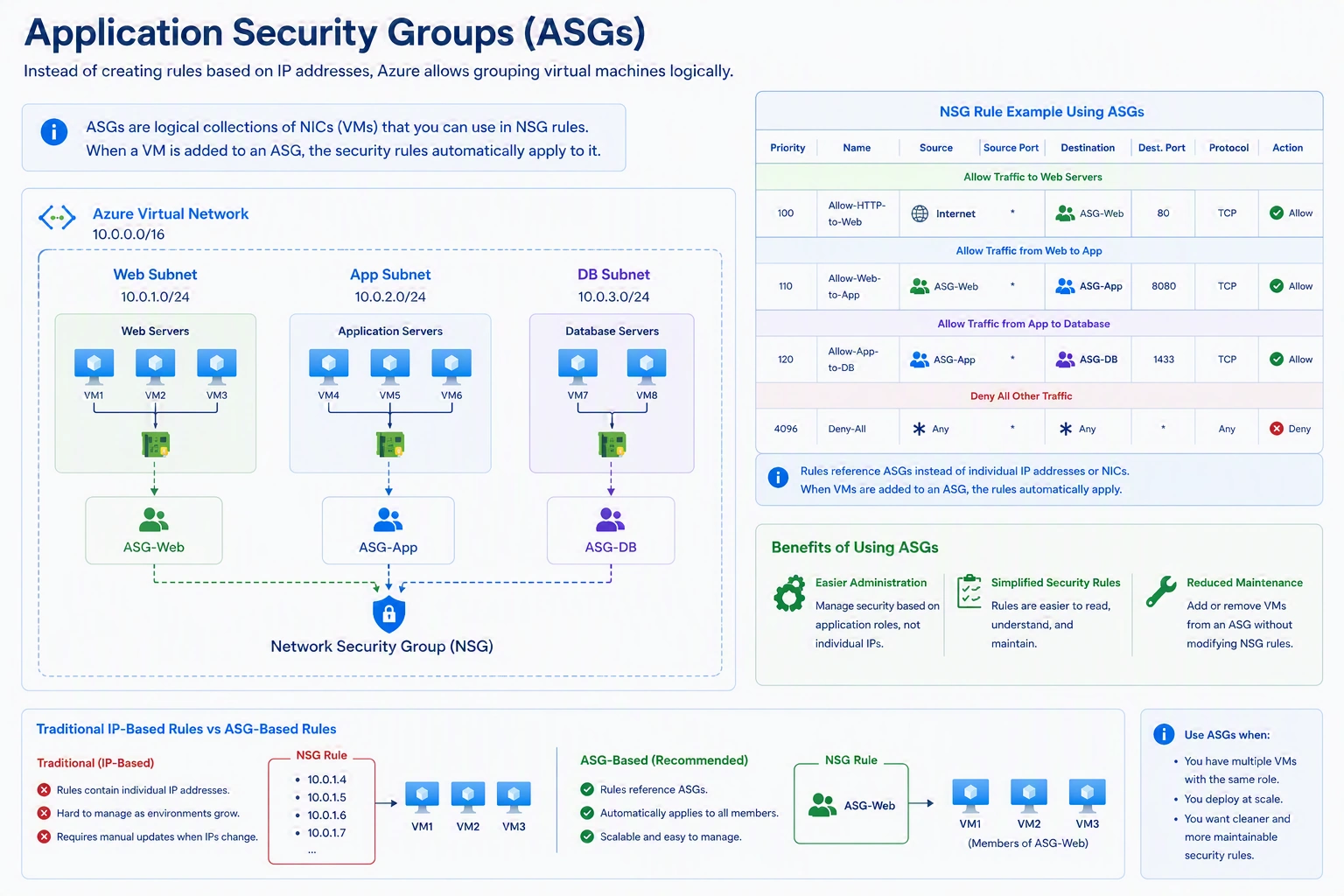Viewport: 1344px width, 896px height.
Task: Click the gear icon beside Easier Administration
Action: (790, 593)
